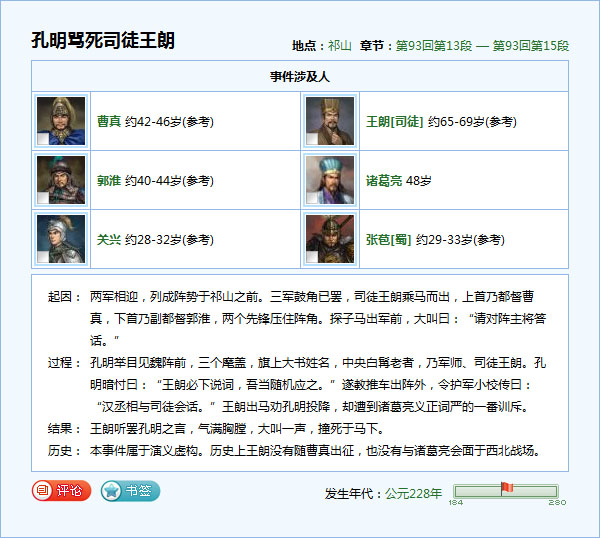Open Zhuge Liang's portrait image
600x538 pixels.
click(x=330, y=180)
